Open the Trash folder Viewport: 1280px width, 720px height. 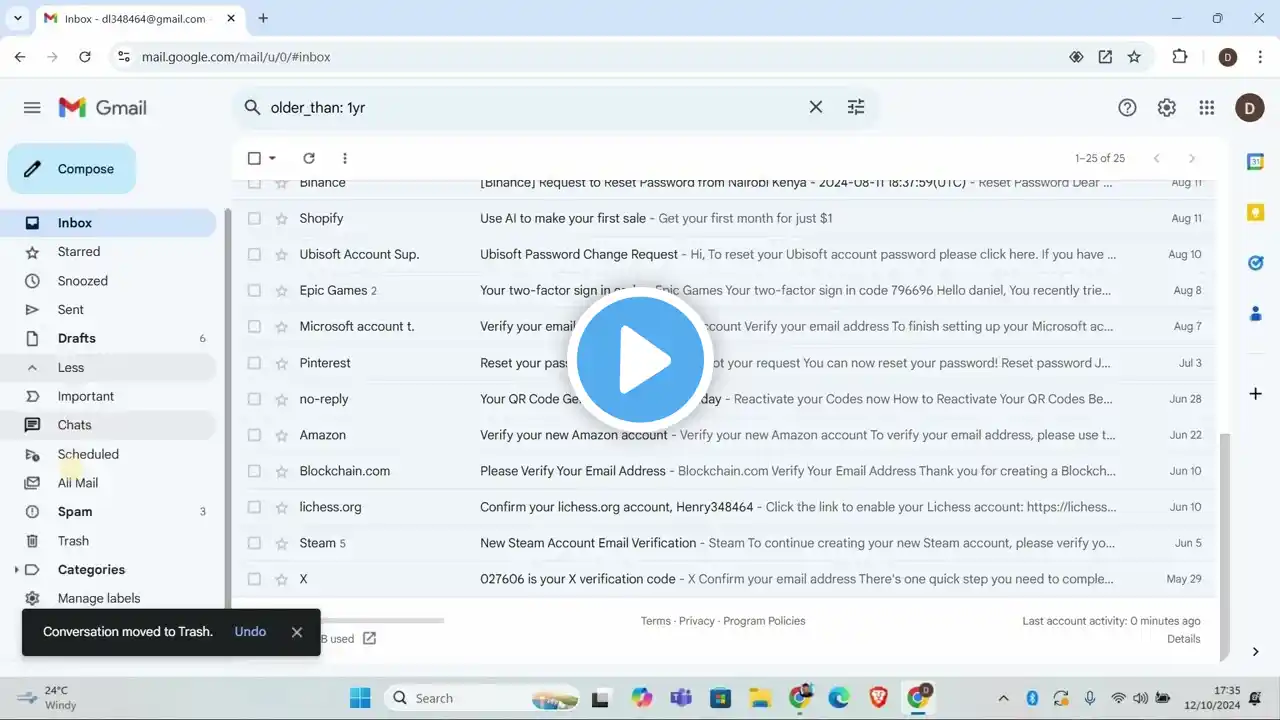pyautogui.click(x=108, y=540)
